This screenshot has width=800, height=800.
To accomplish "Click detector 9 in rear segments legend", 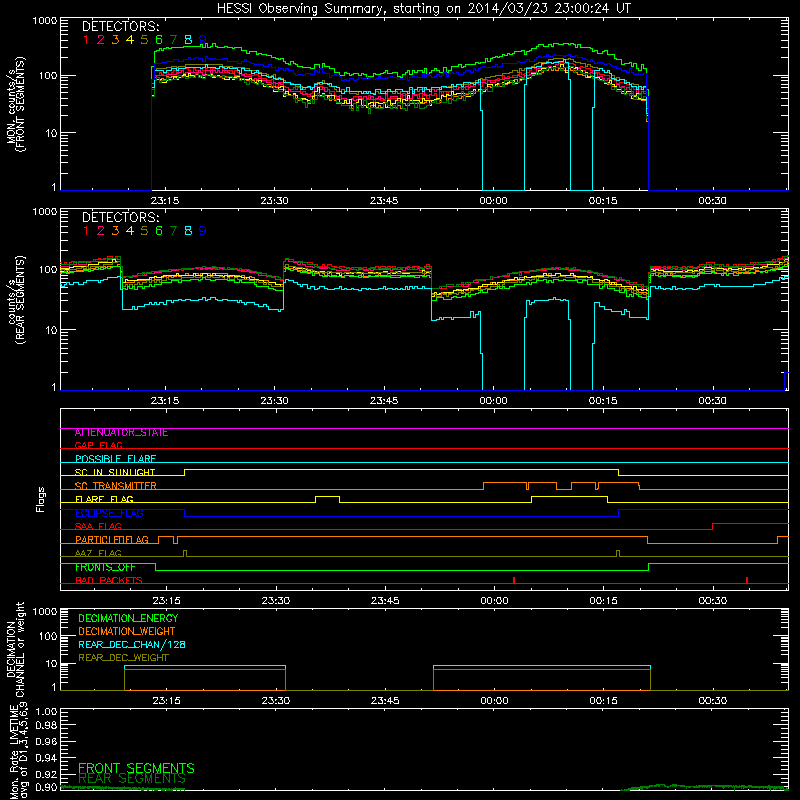I will coord(203,231).
